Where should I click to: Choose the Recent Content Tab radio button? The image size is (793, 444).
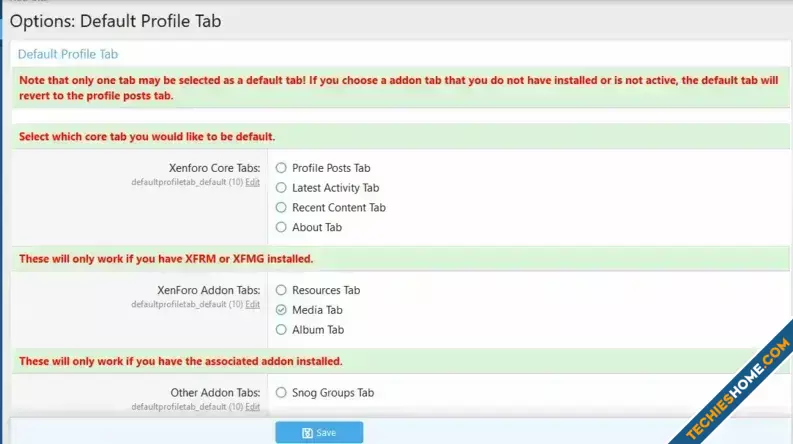coord(281,207)
